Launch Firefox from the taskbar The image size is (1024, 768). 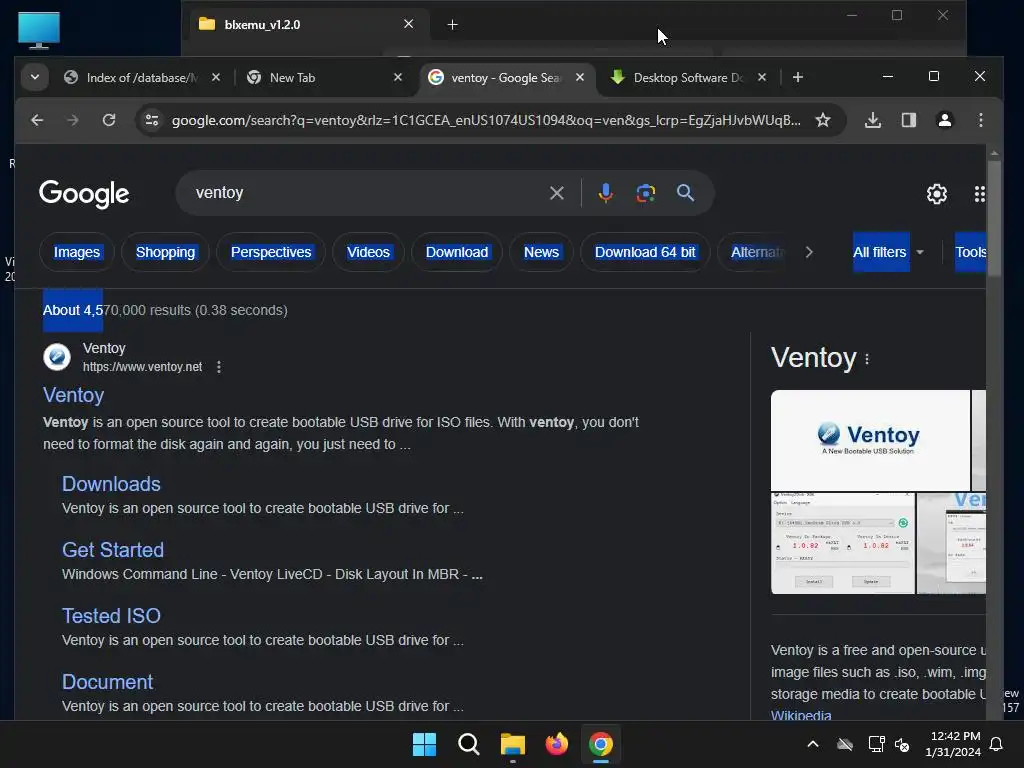(x=556, y=744)
